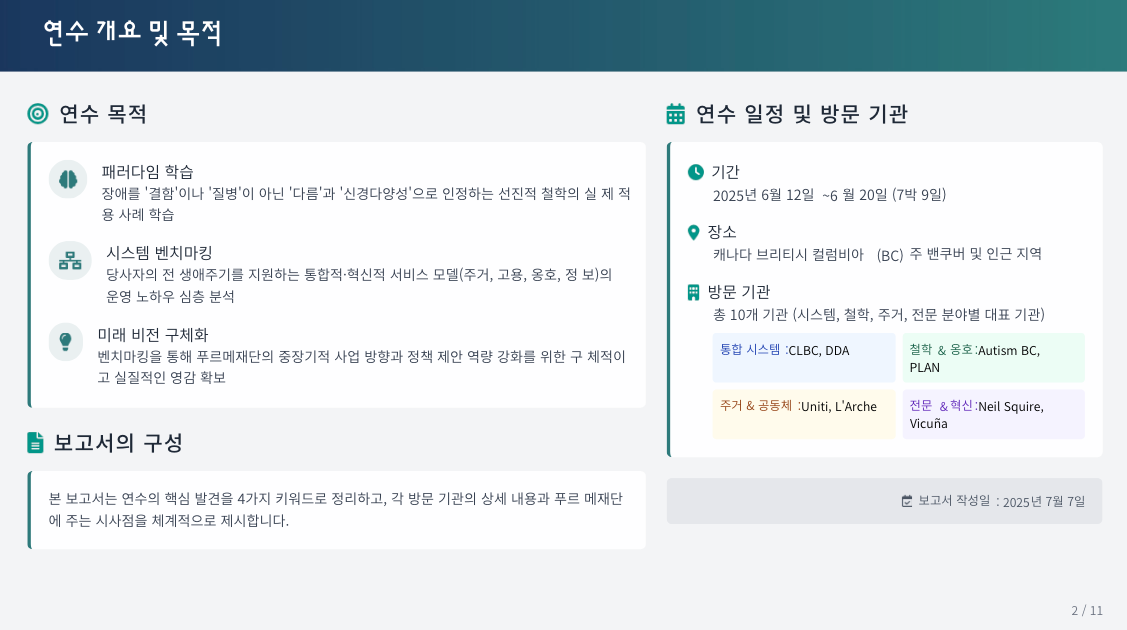Click the 방문 기관 label

pos(739,292)
